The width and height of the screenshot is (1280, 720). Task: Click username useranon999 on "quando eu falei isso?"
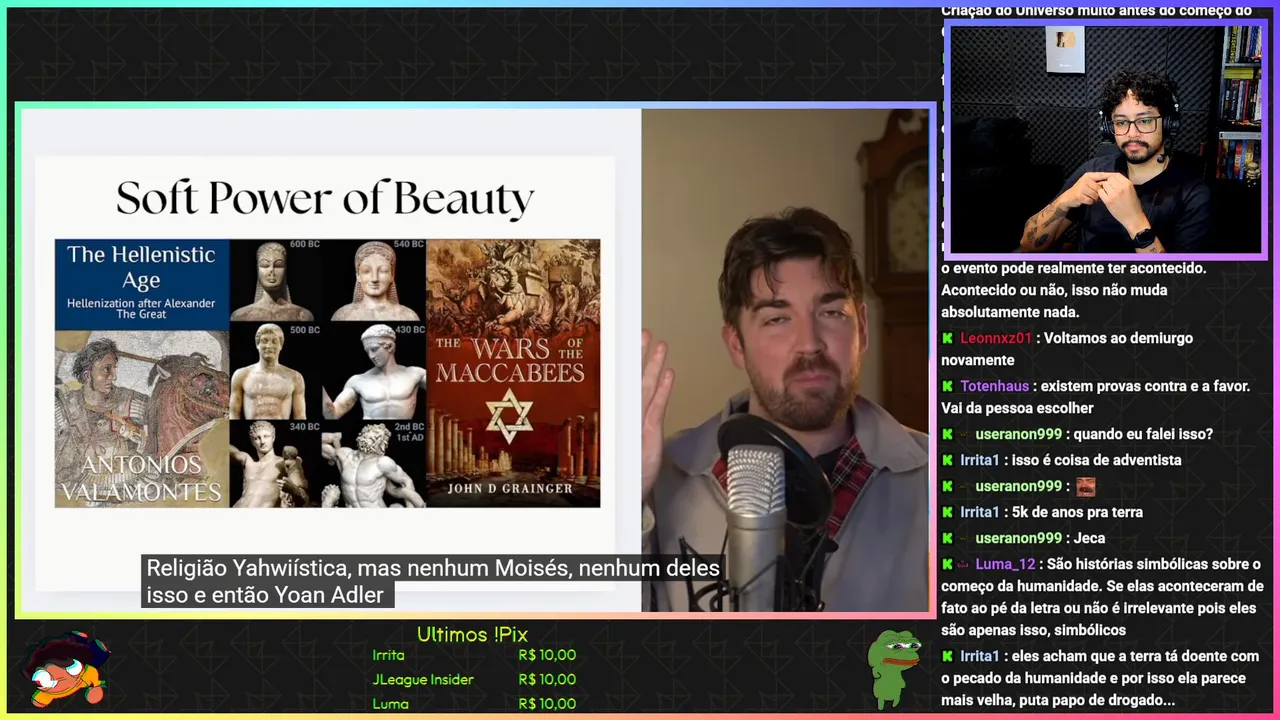1018,435
